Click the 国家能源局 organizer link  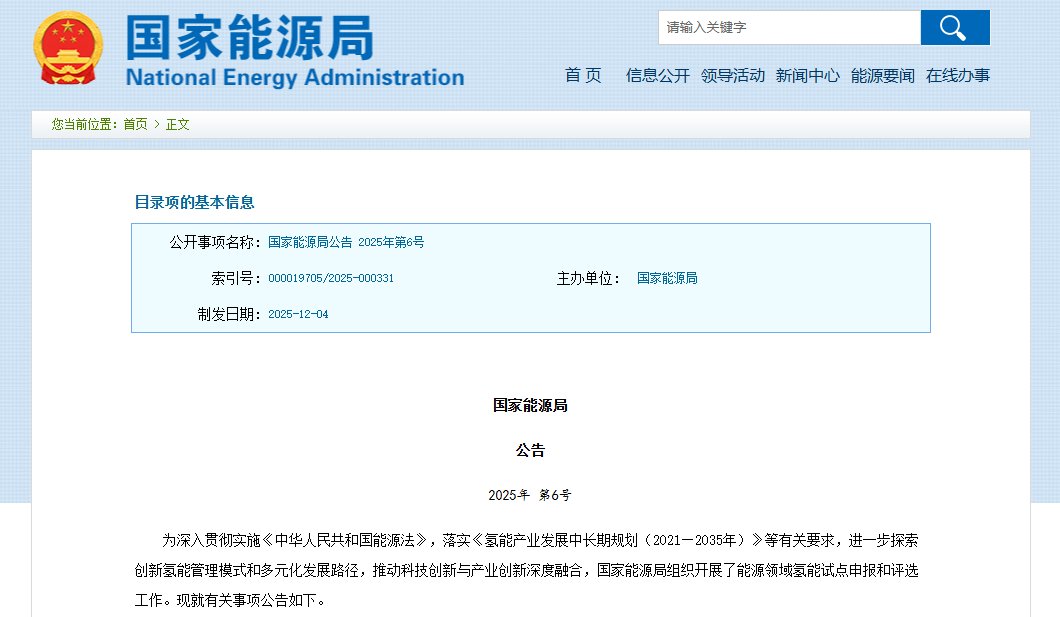pyautogui.click(x=666, y=278)
